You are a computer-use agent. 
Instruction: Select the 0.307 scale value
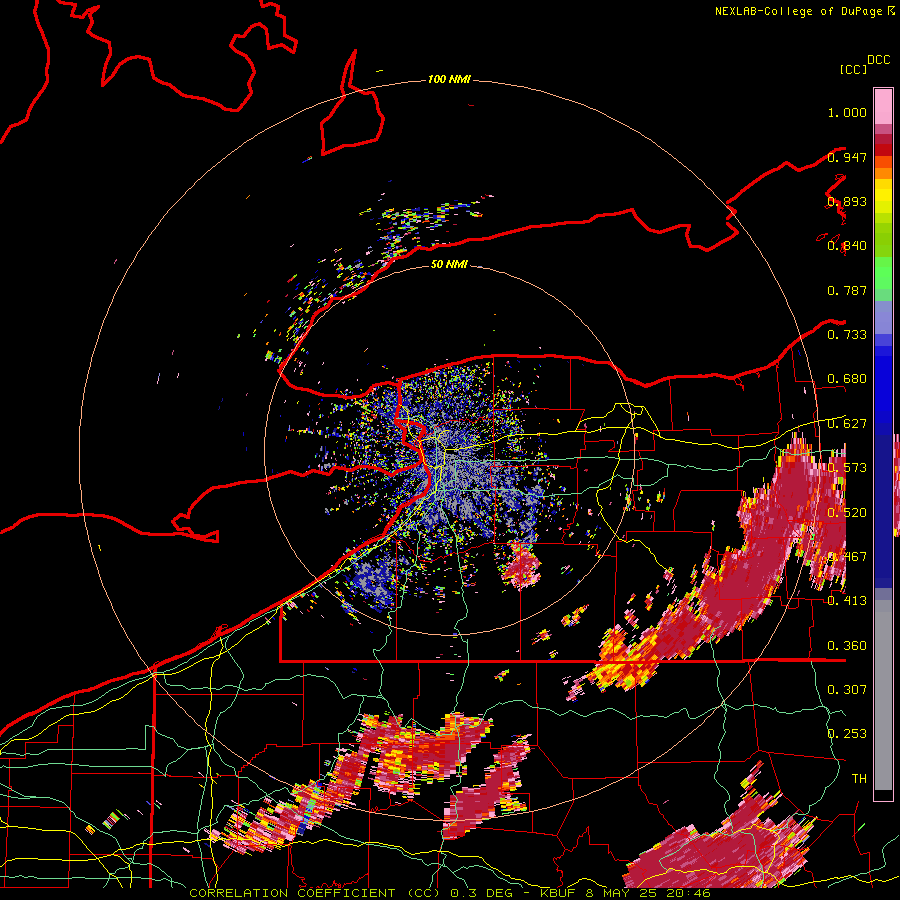point(847,689)
